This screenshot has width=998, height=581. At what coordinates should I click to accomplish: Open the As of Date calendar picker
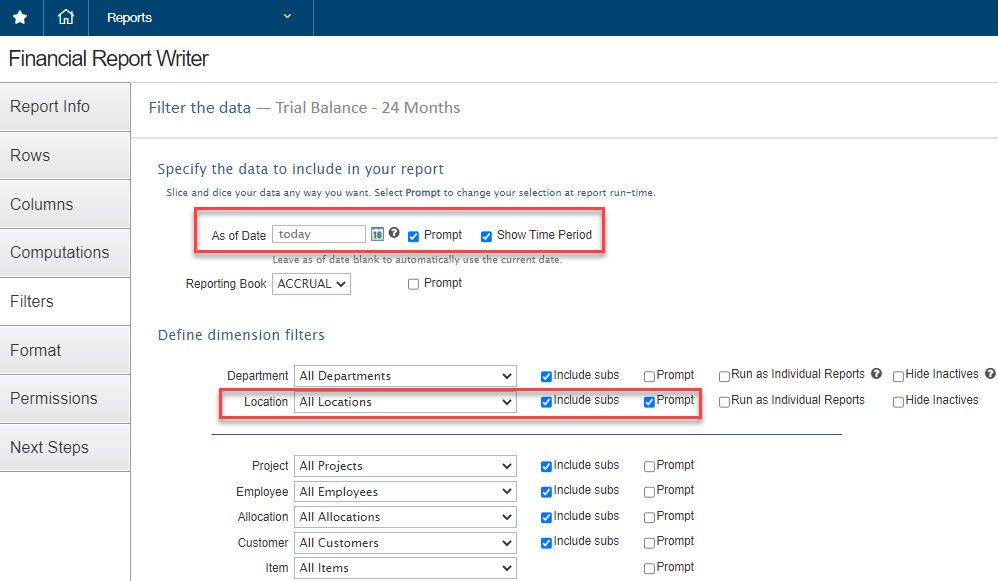[377, 234]
